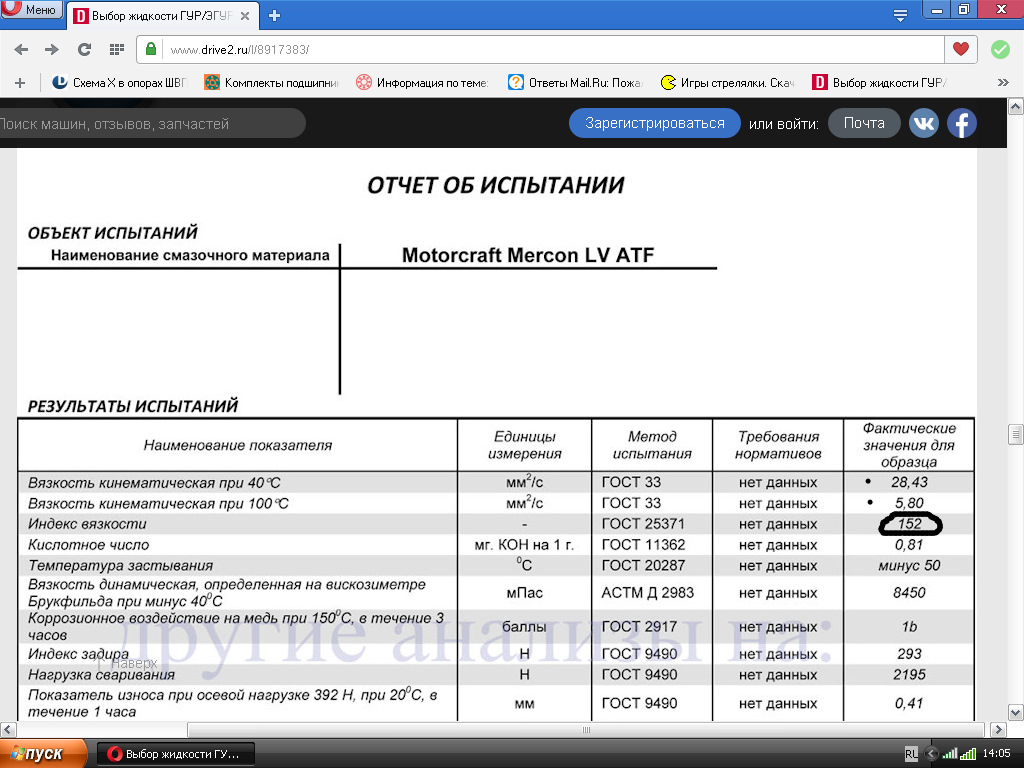This screenshot has width=1024, height=768.
Task: Expand the bookmarks bar overflow chevron
Action: pyautogui.click(x=1003, y=83)
